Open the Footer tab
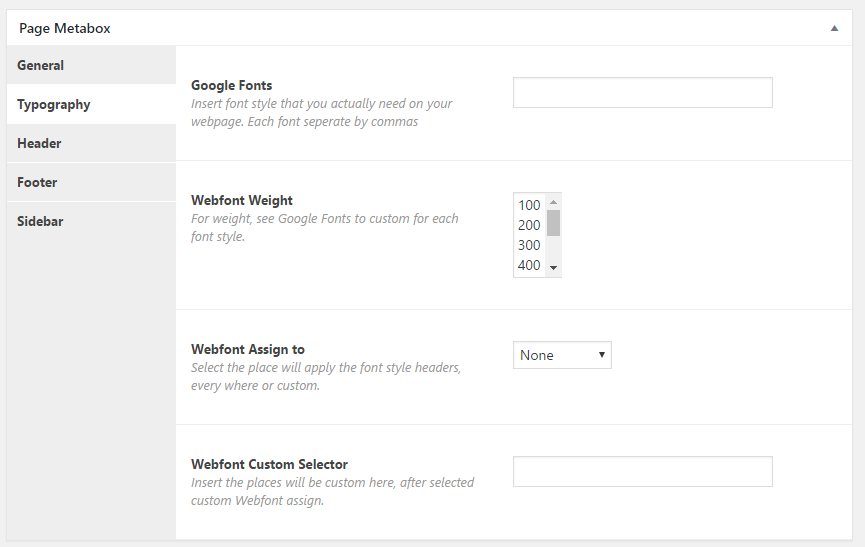The image size is (865, 547). 91,182
